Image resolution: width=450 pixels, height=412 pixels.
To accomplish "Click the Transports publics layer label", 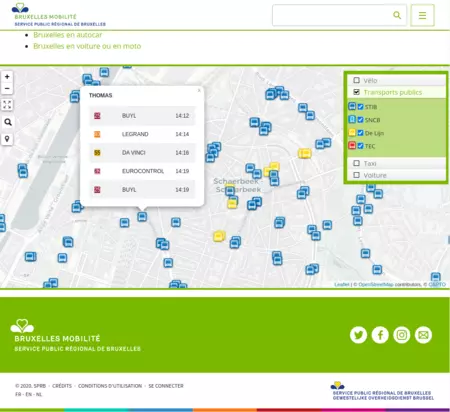I will (393, 92).
